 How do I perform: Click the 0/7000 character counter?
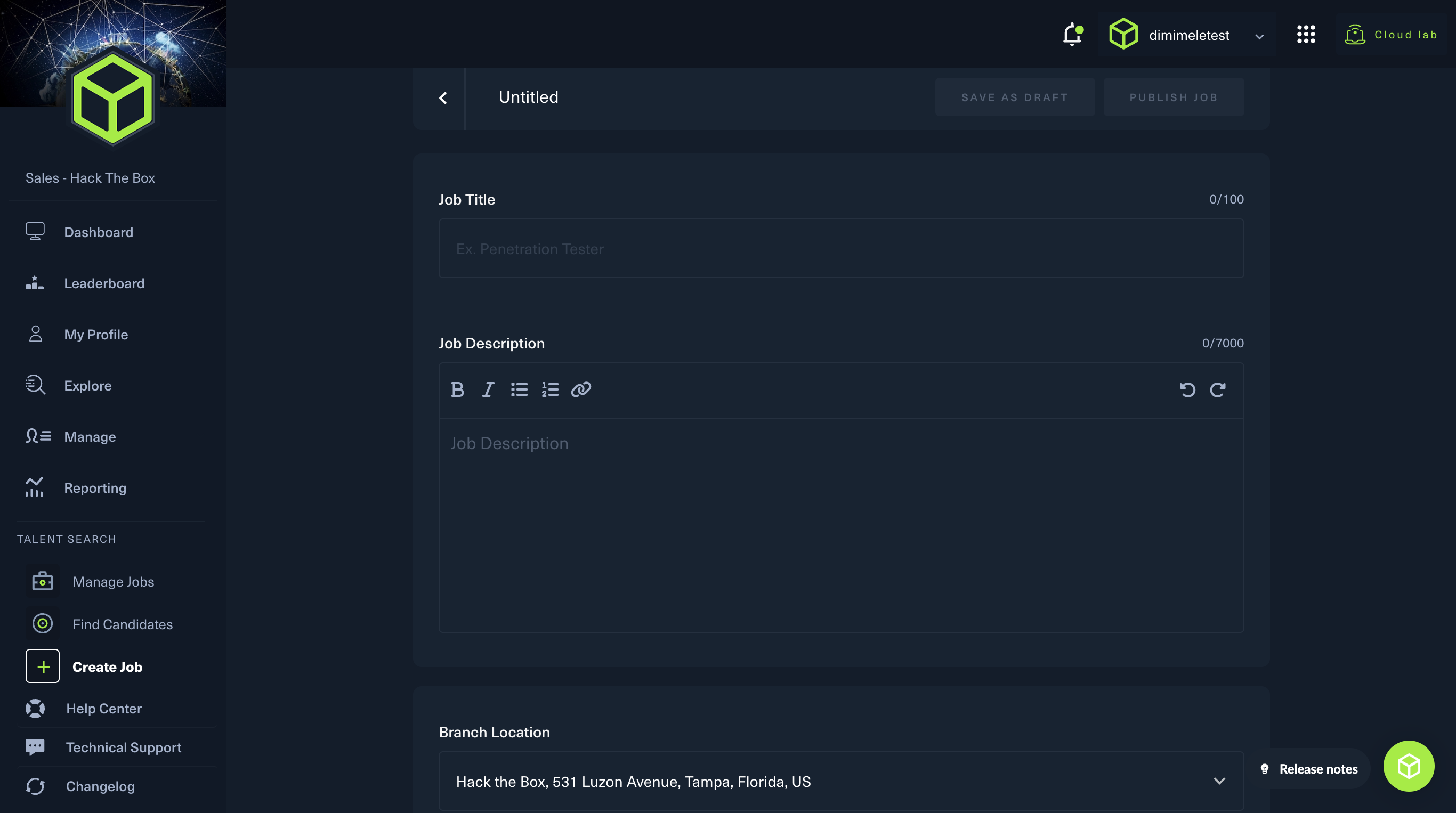tap(1223, 343)
